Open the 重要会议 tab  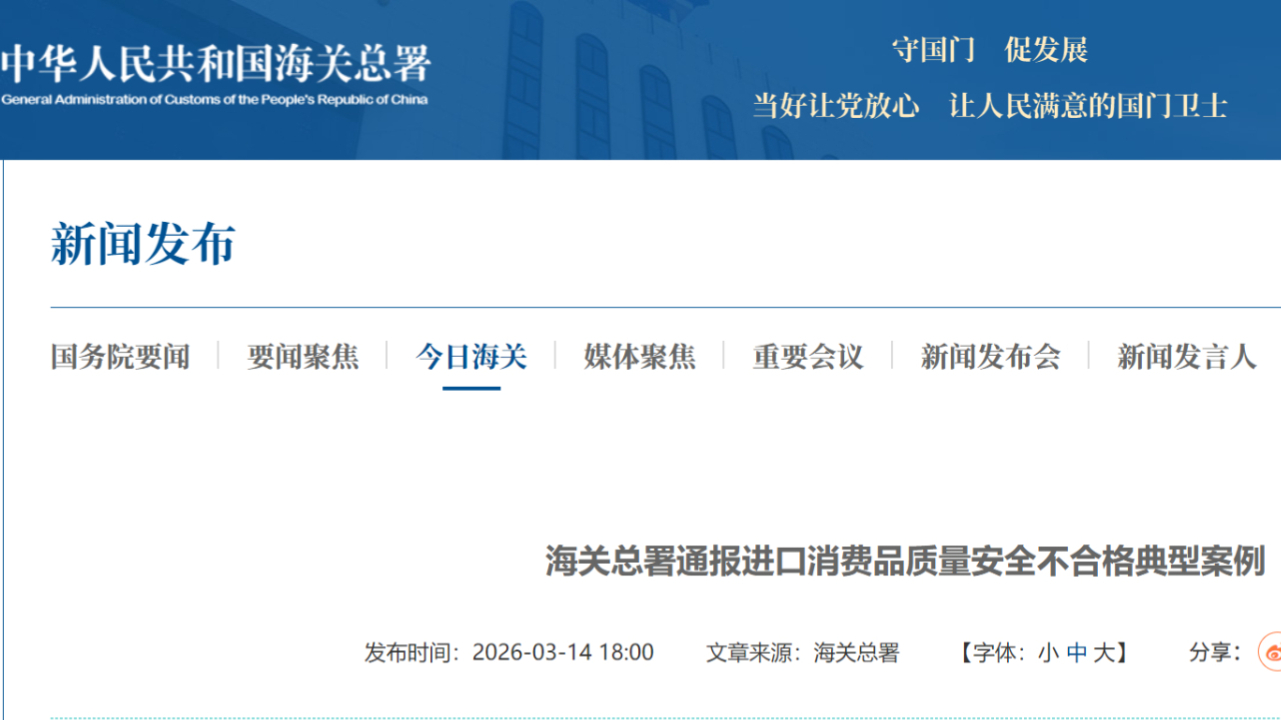(808, 357)
